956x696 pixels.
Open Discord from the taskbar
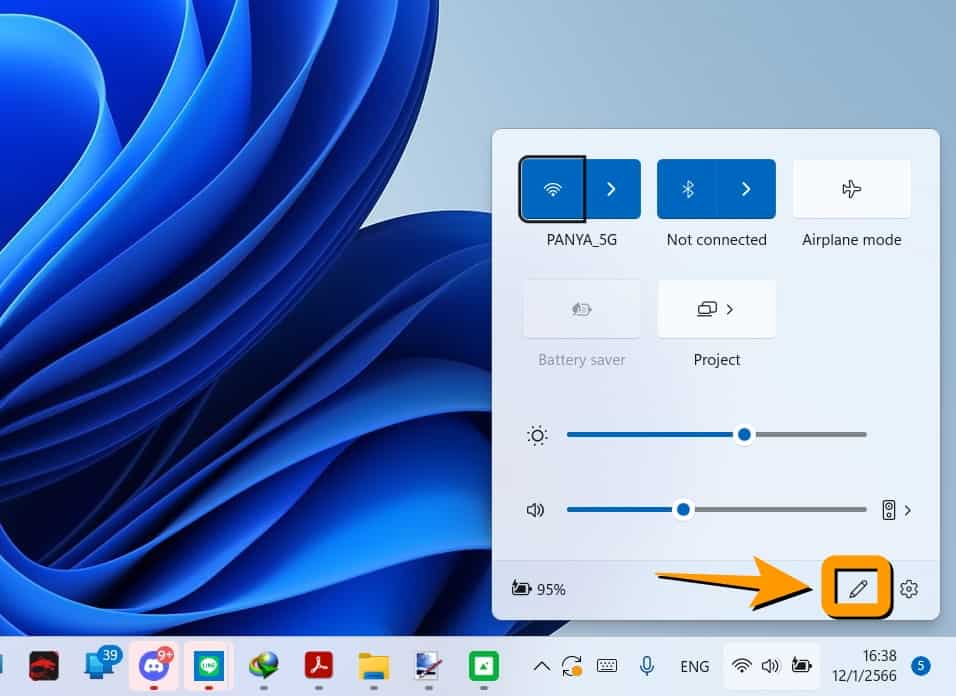tap(154, 666)
